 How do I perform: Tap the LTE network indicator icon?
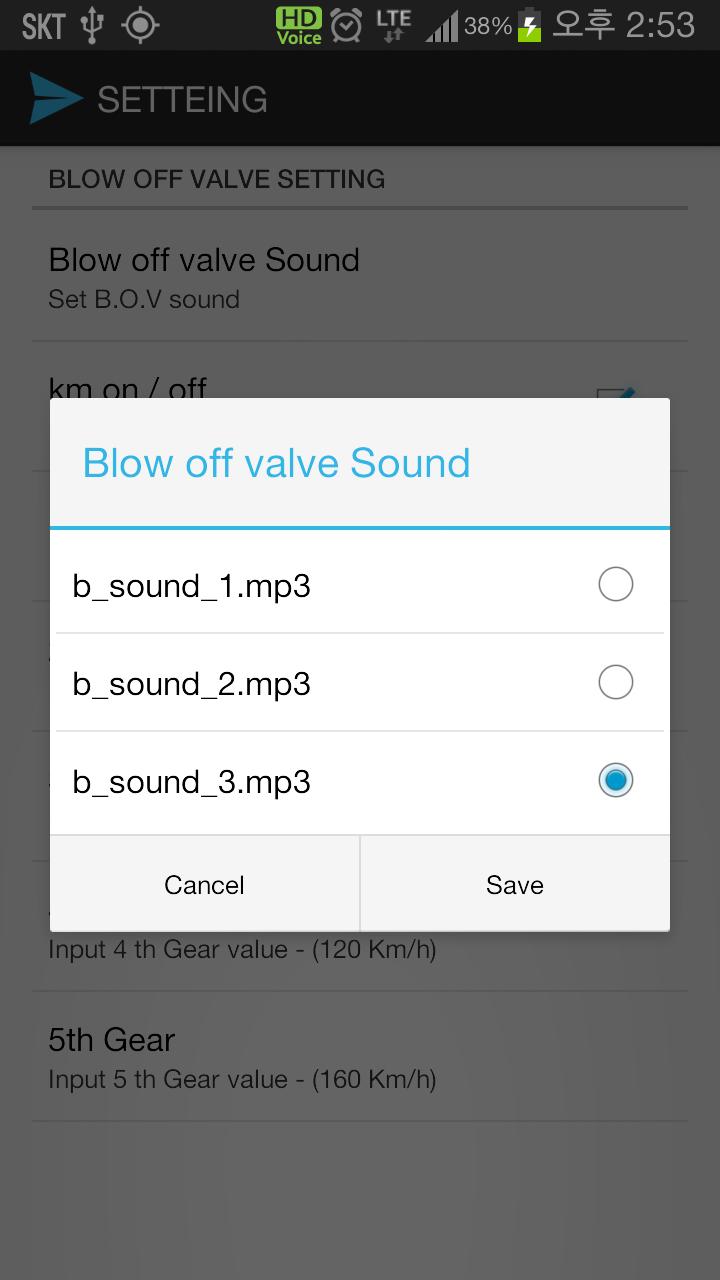[393, 25]
